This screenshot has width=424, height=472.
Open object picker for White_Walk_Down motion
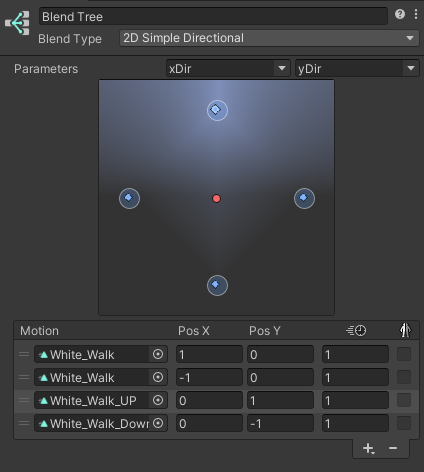pos(158,423)
